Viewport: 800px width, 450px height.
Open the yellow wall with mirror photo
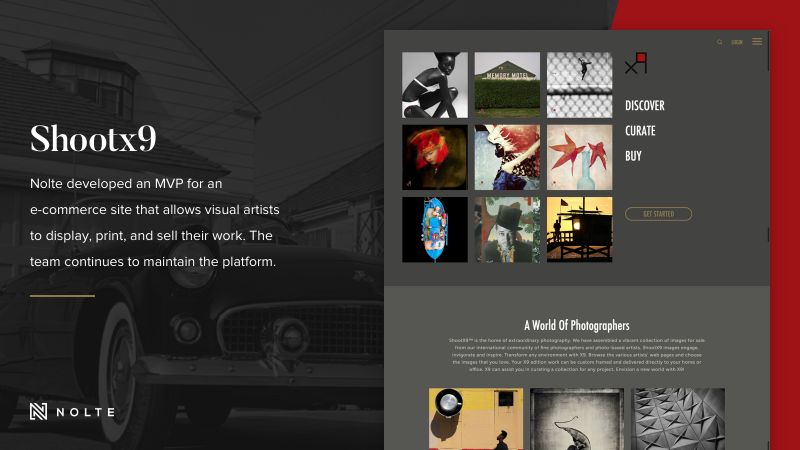click(x=476, y=419)
